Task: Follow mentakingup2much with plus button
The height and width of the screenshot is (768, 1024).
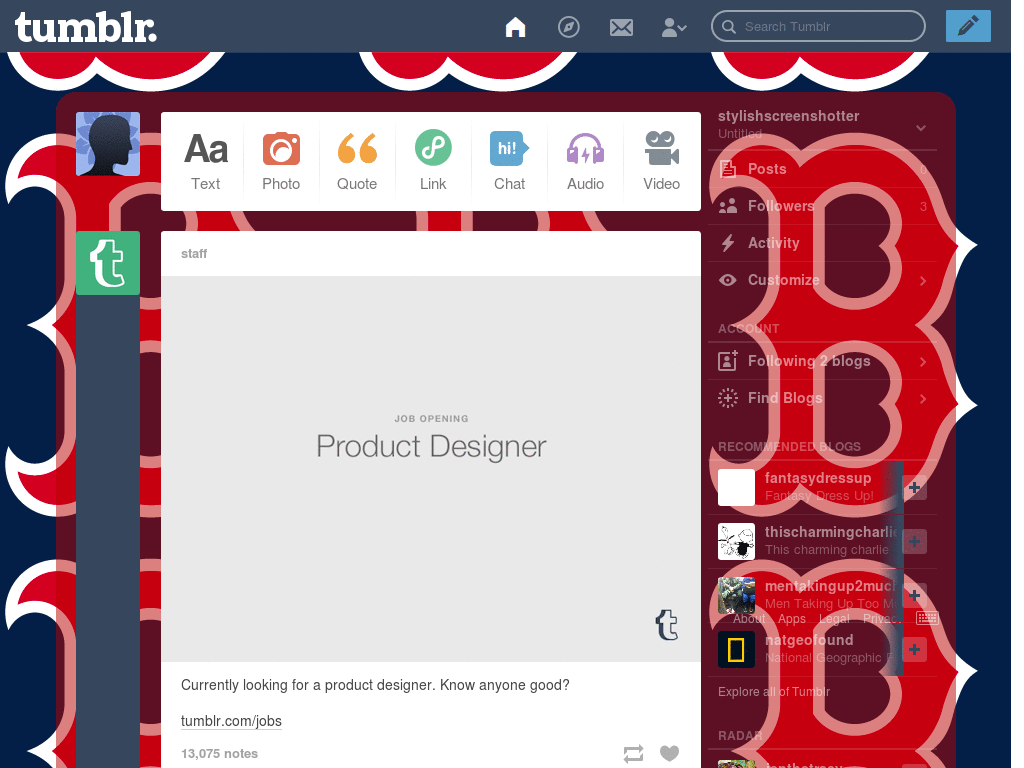Action: [x=914, y=595]
